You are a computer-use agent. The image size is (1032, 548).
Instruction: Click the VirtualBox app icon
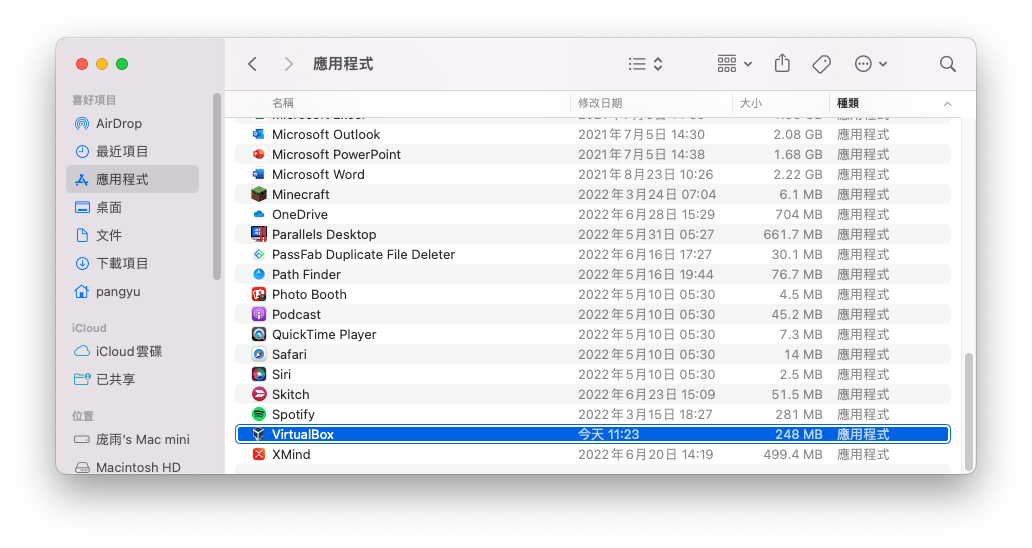click(x=259, y=434)
